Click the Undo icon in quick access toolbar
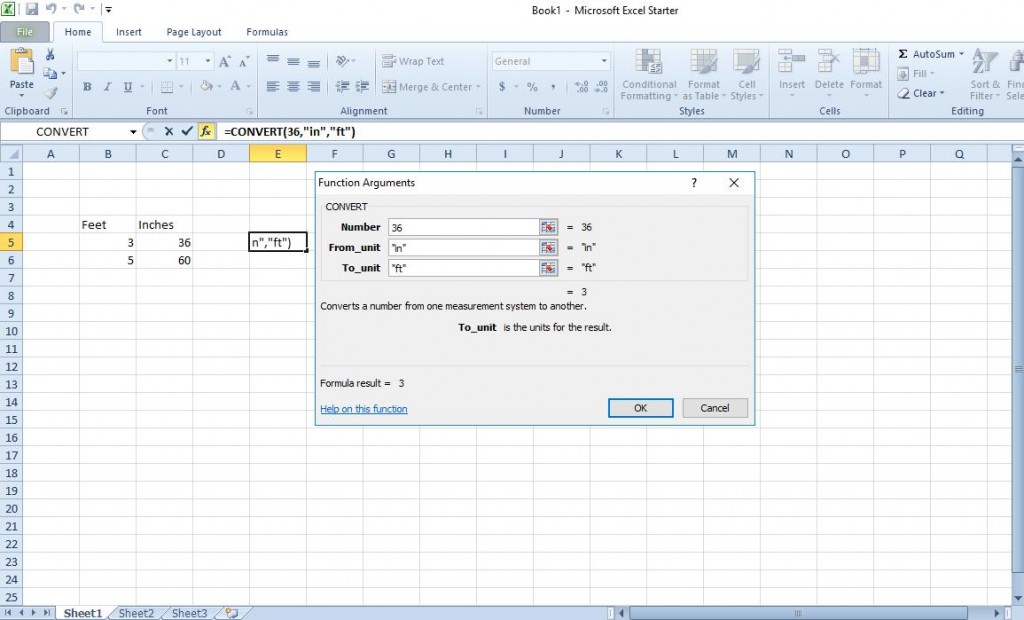The width and height of the screenshot is (1024, 620). point(51,9)
